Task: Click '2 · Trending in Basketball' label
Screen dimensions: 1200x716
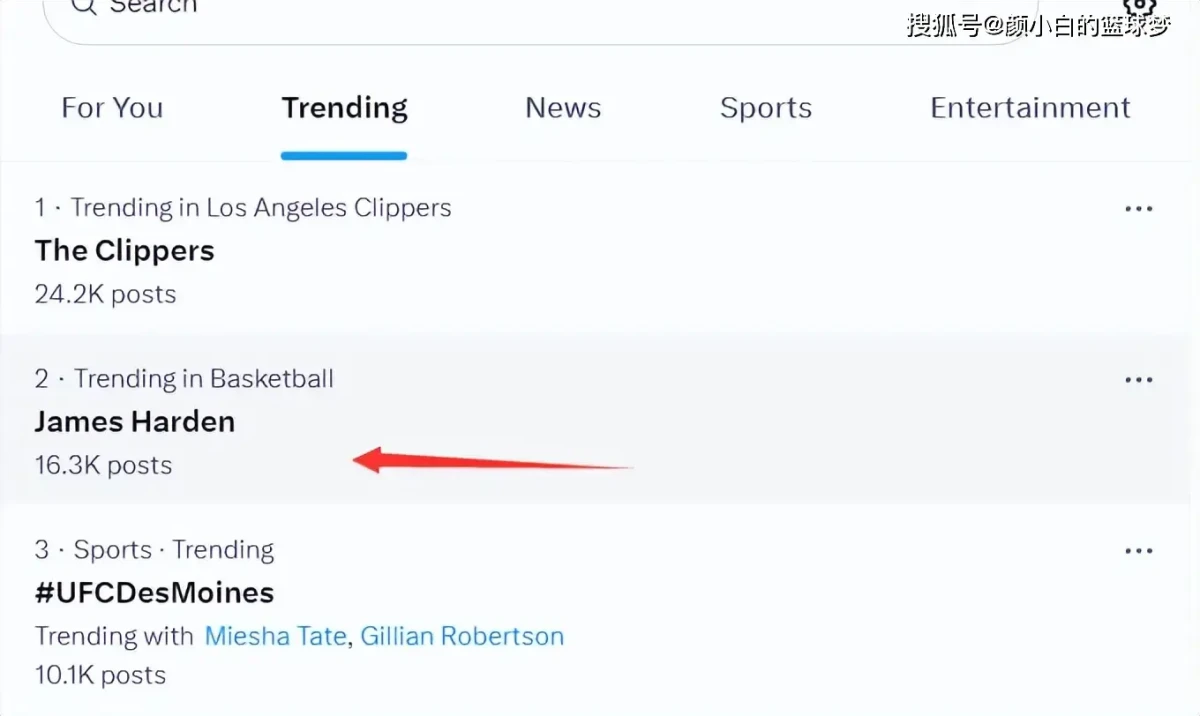Action: pyautogui.click(x=184, y=379)
